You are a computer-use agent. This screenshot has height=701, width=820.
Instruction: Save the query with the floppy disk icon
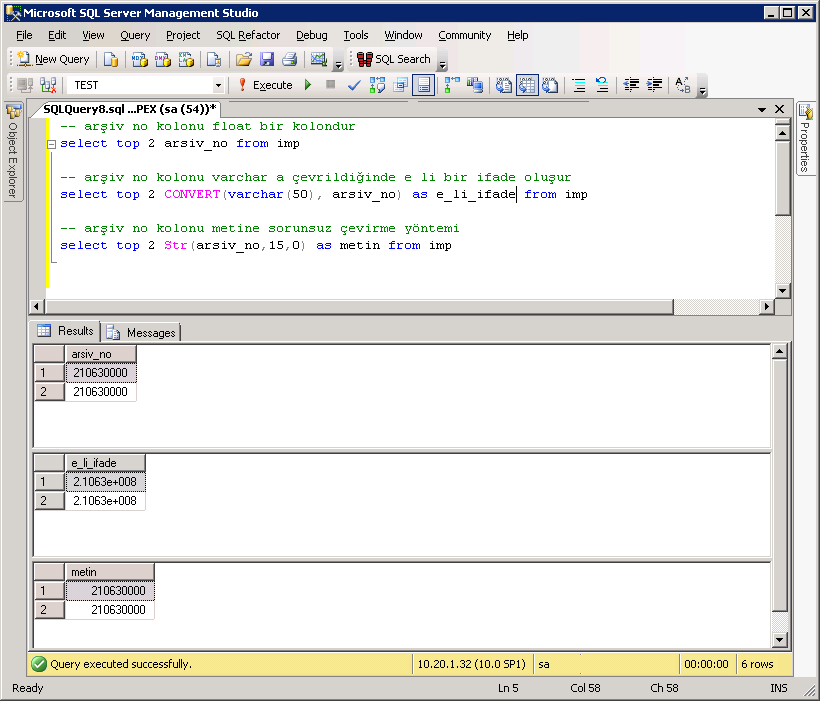pos(267,60)
